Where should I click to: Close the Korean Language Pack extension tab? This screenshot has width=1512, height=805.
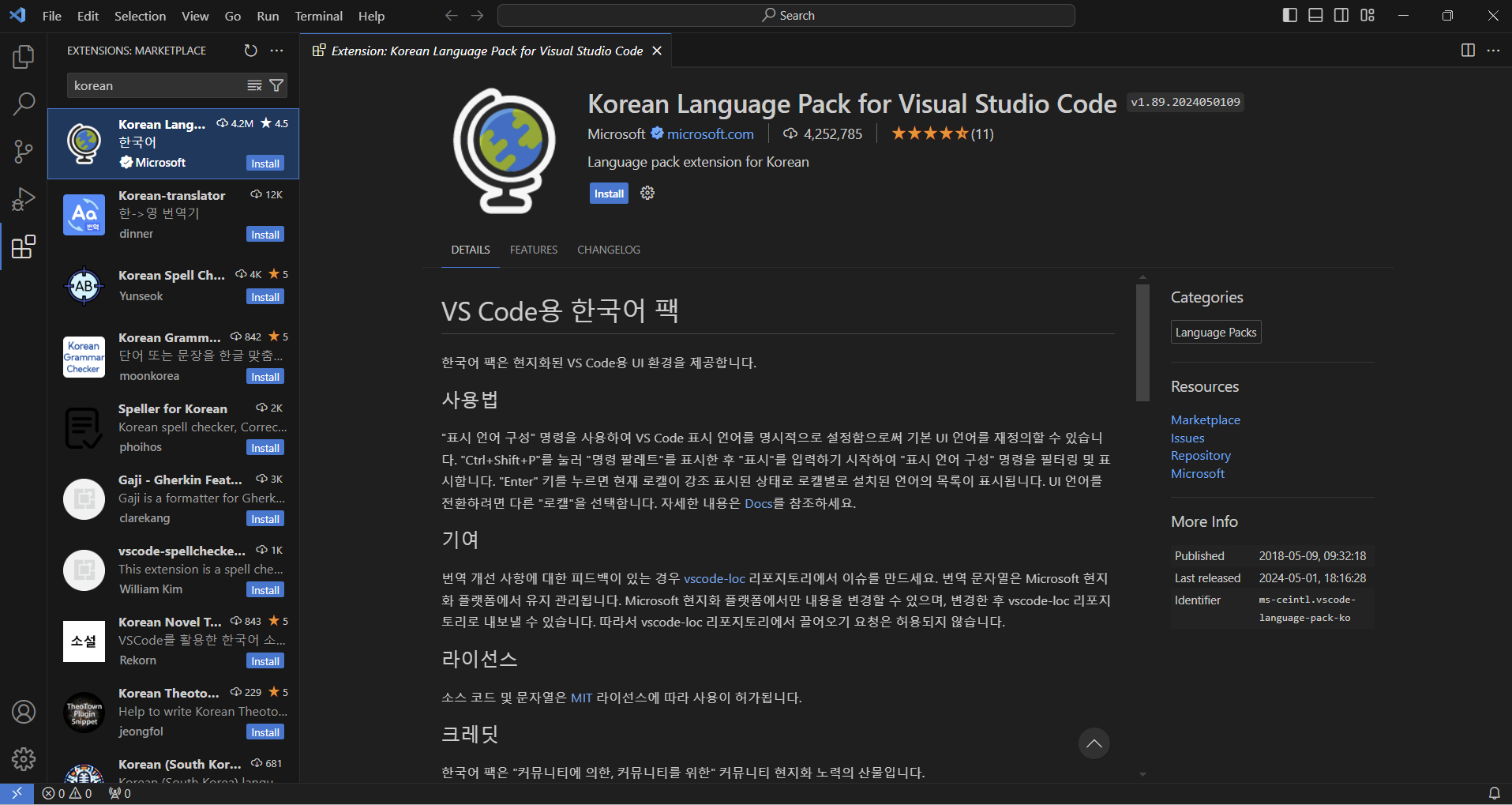[x=657, y=51]
